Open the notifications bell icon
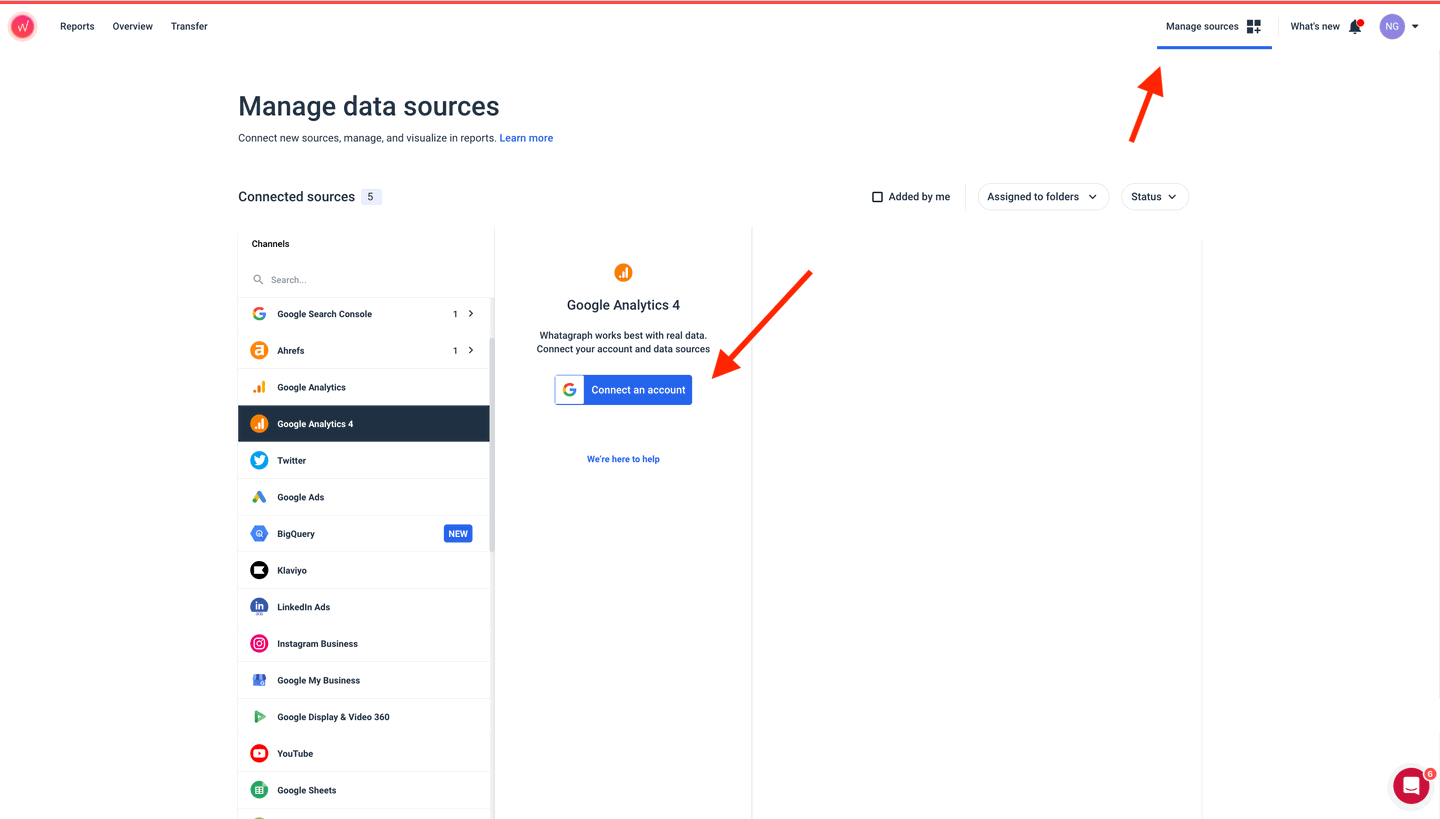 pos(1355,27)
